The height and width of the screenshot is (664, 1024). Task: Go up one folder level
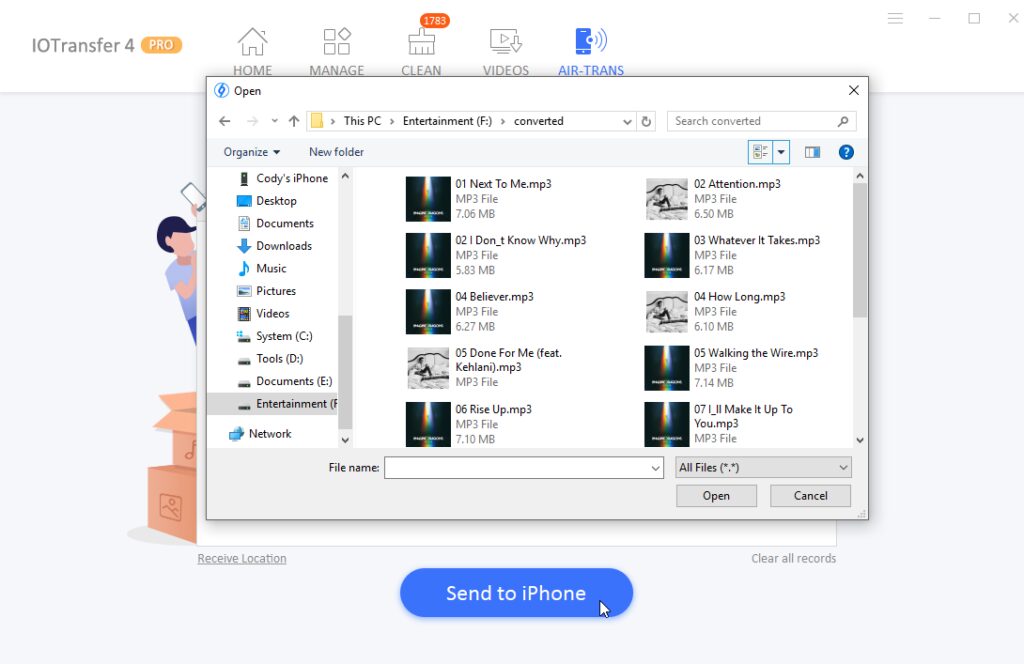[294, 121]
